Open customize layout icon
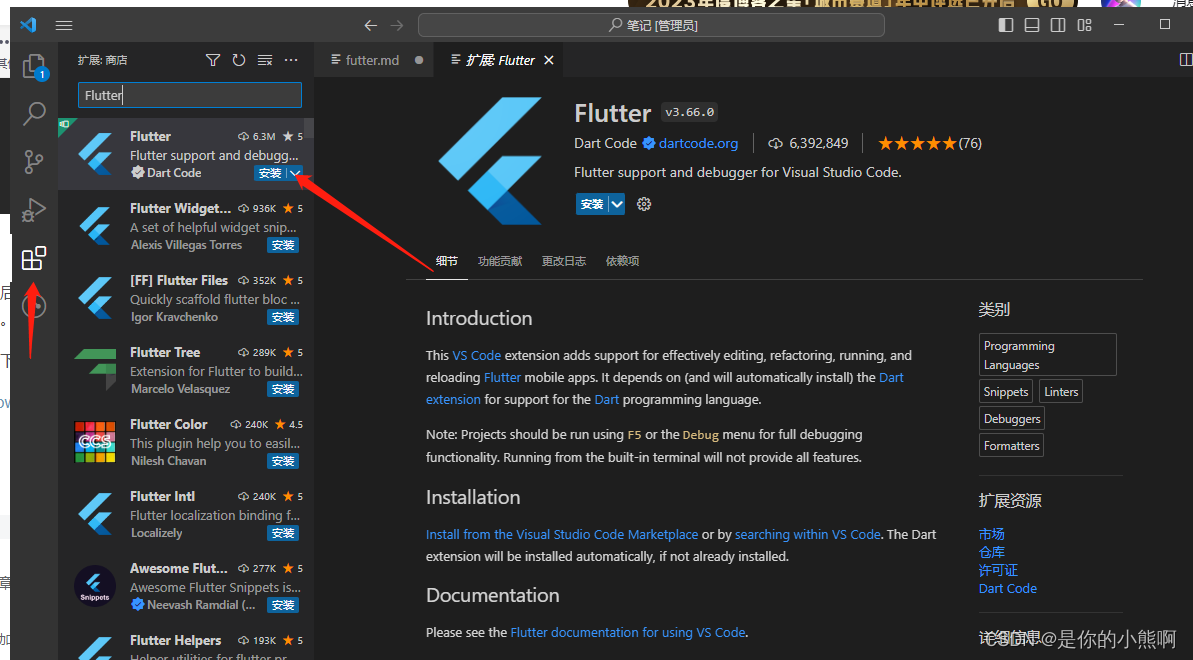This screenshot has height=660, width=1193. click(x=1084, y=25)
